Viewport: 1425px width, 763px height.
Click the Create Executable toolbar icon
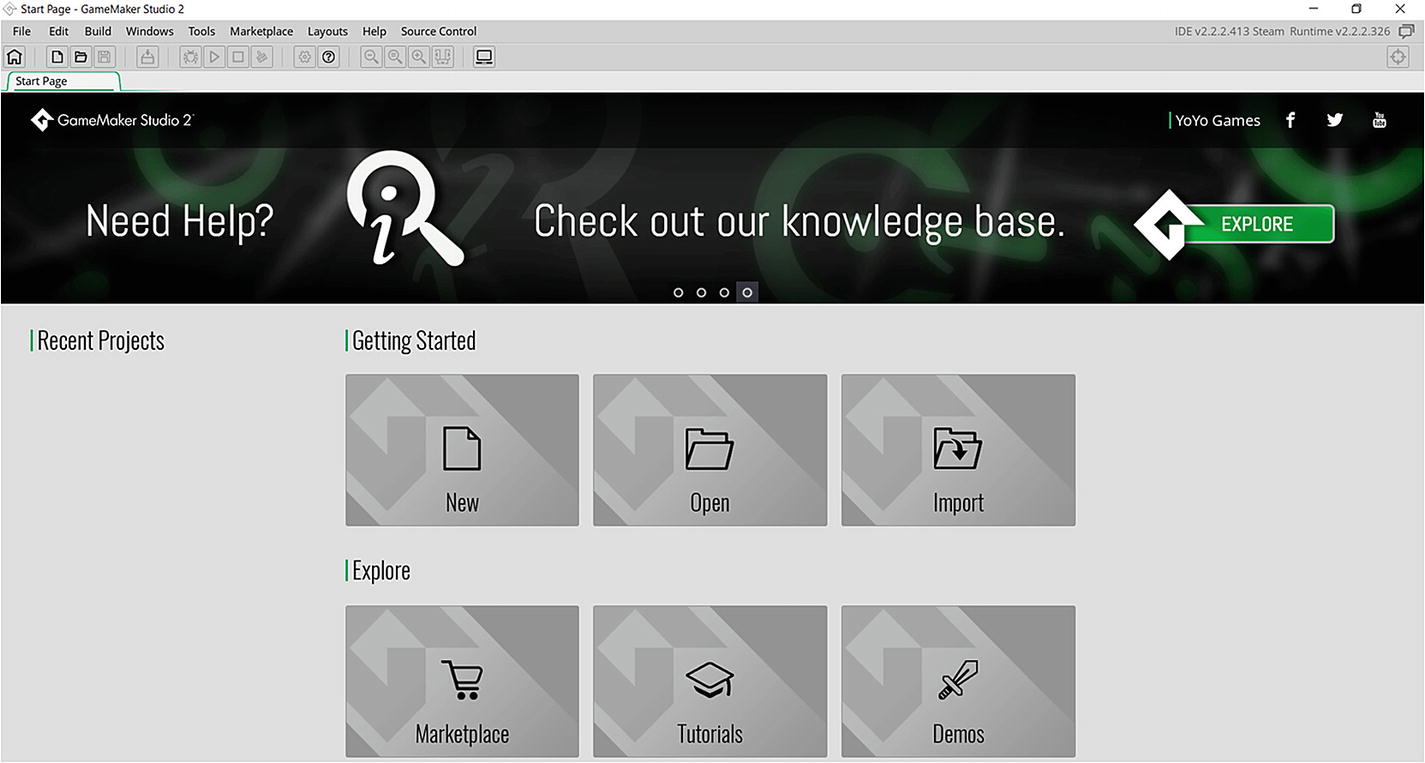click(x=148, y=57)
